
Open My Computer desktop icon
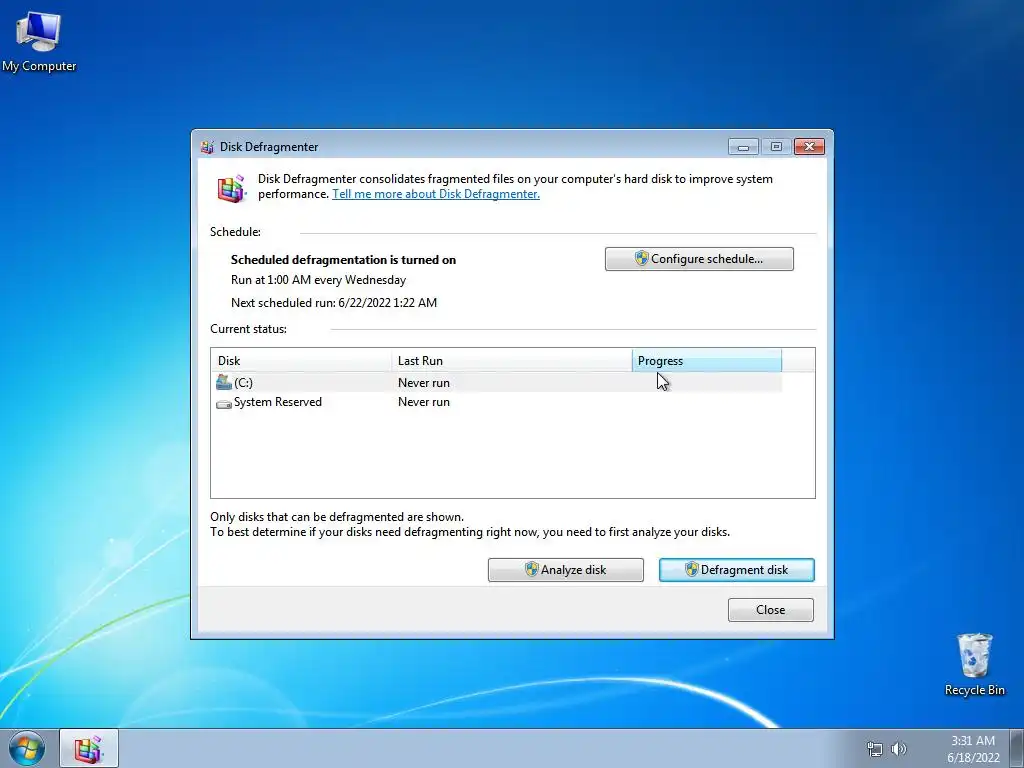click(39, 41)
